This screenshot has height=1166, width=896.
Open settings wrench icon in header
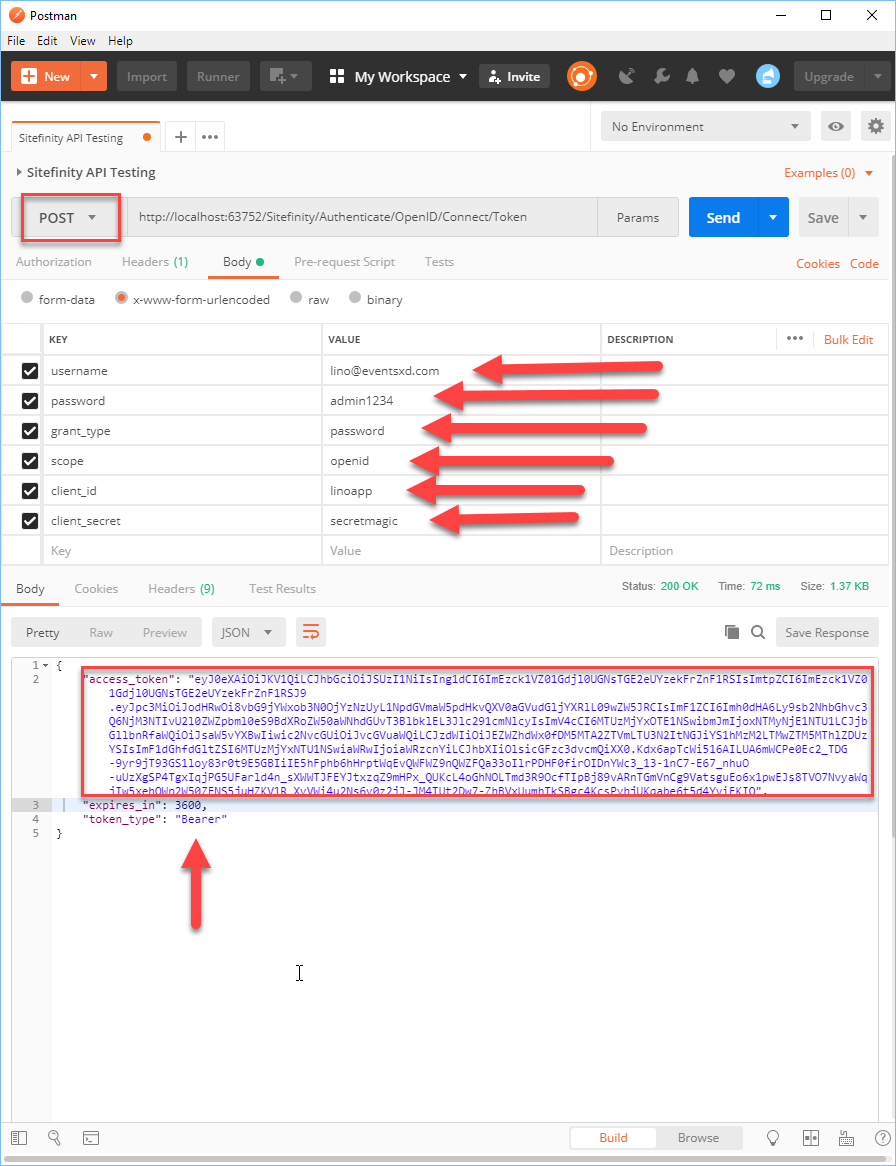point(661,76)
